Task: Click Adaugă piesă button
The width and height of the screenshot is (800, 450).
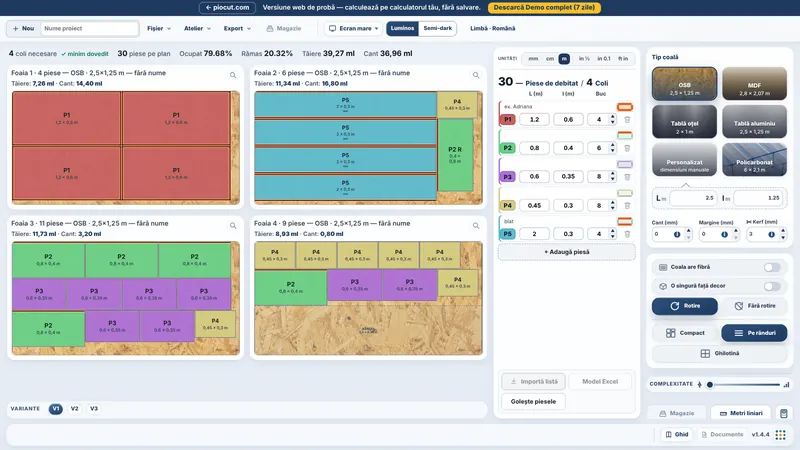Action: coord(566,252)
